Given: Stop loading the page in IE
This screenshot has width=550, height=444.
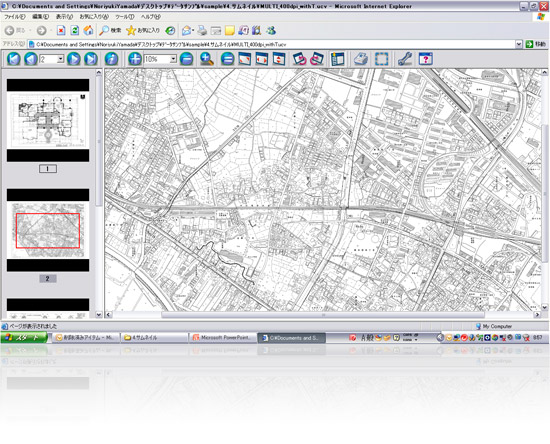Looking at the screenshot, I should pos(61,31).
